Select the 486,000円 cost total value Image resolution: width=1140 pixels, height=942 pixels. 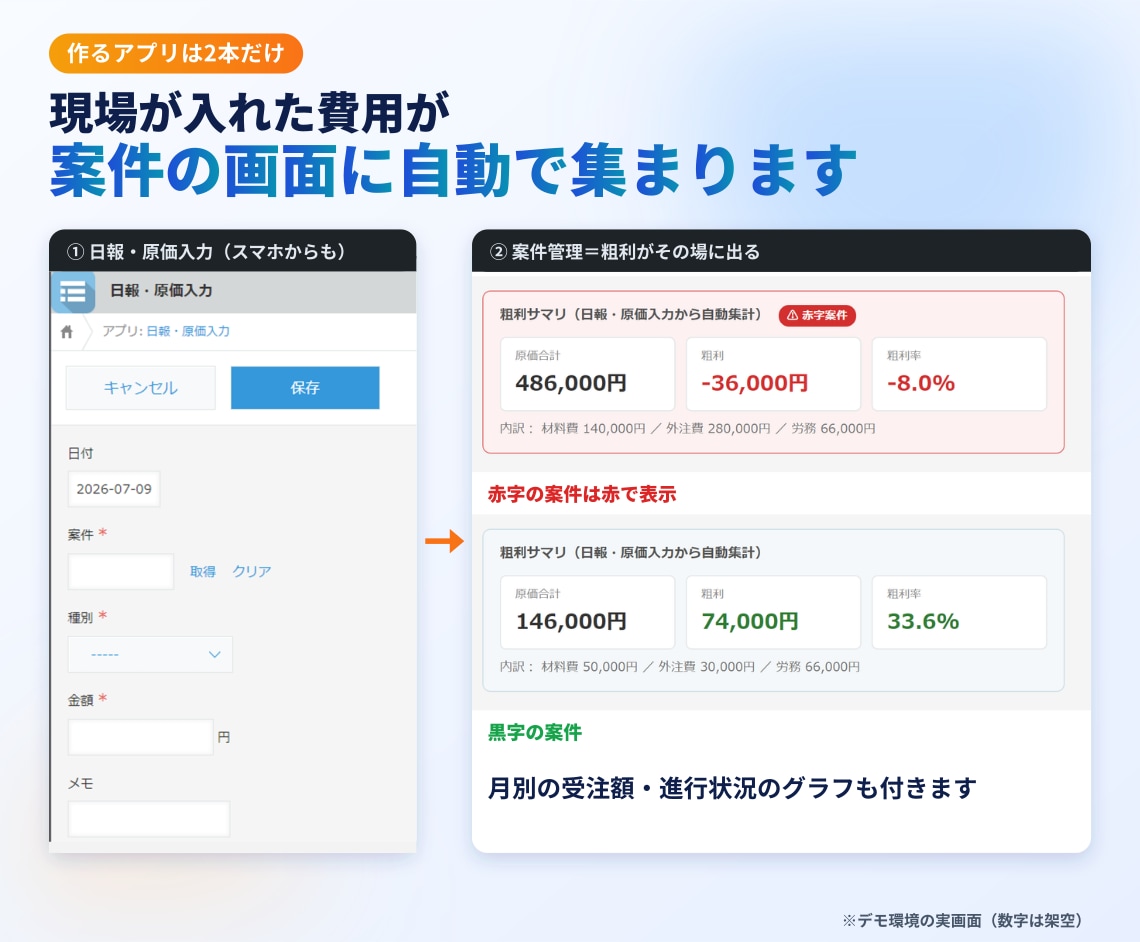tap(571, 383)
